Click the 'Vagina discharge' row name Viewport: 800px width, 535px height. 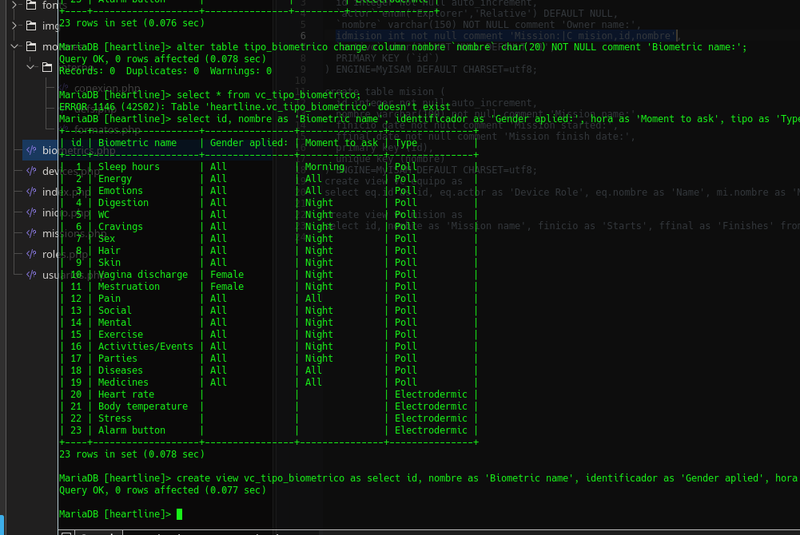(x=143, y=274)
